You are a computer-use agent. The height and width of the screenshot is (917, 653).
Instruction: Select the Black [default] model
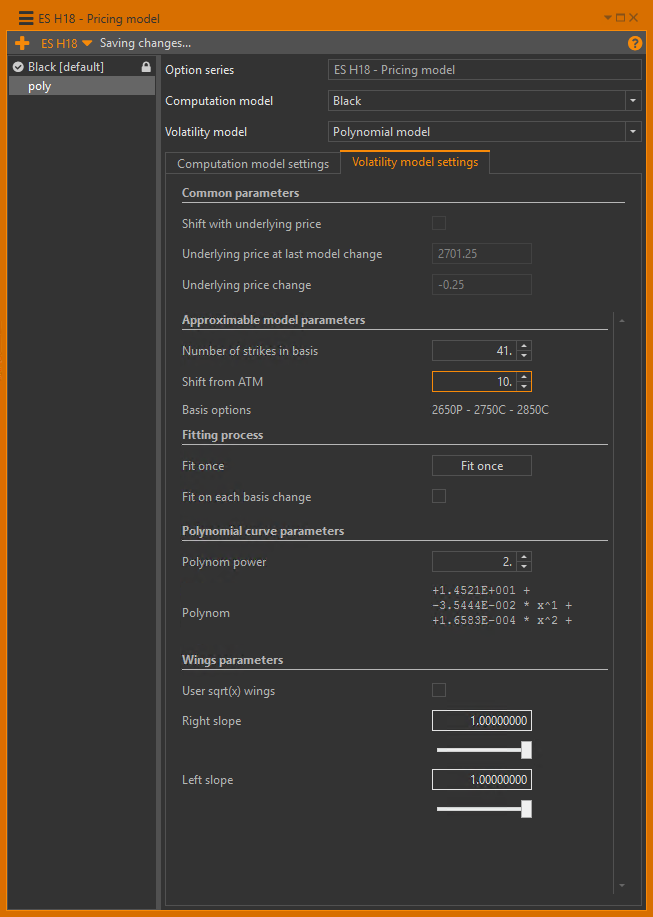coord(82,67)
